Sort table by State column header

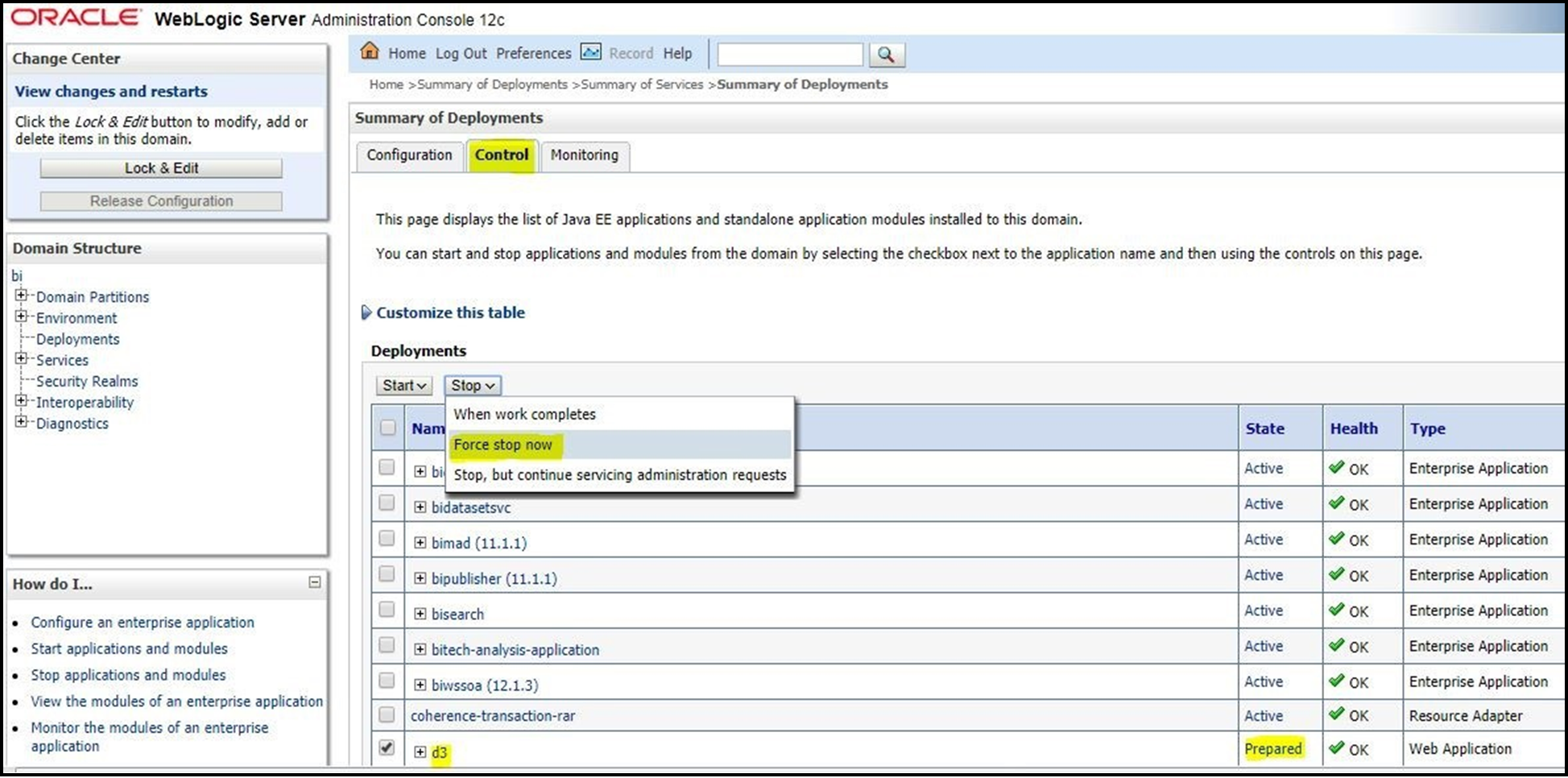point(1264,429)
